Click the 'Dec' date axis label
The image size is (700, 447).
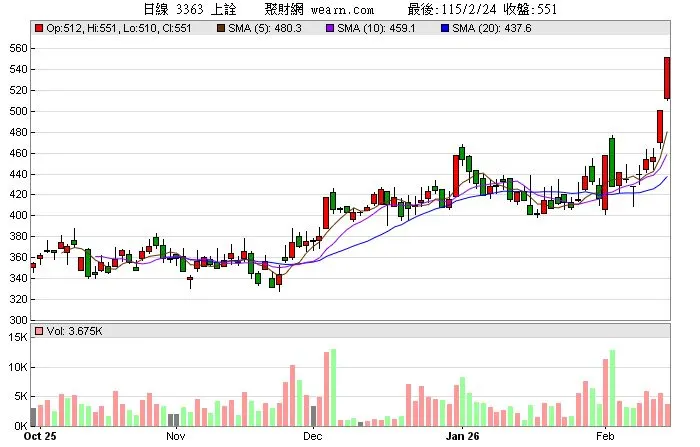312,436
